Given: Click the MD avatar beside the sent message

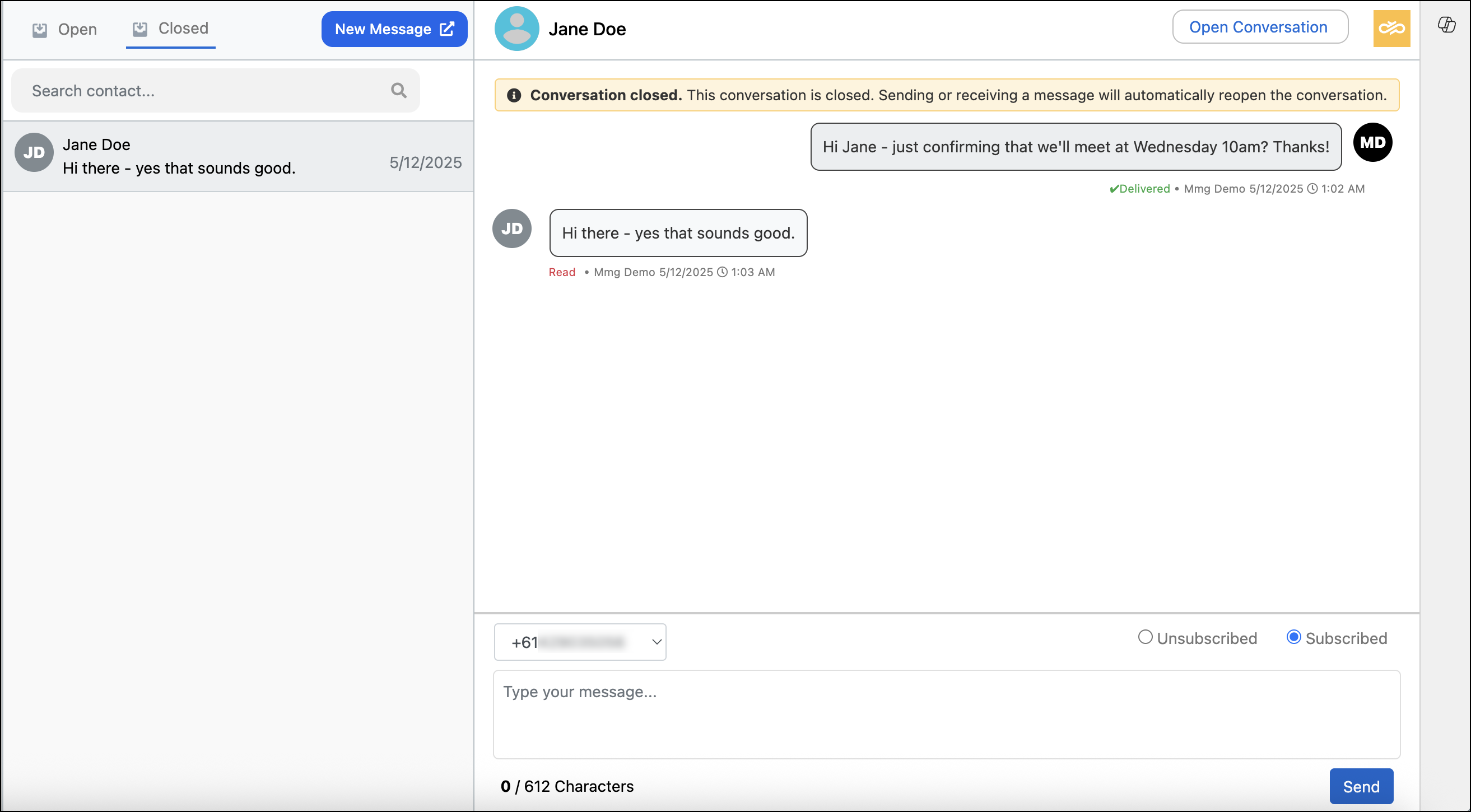Looking at the screenshot, I should click(x=1372, y=142).
